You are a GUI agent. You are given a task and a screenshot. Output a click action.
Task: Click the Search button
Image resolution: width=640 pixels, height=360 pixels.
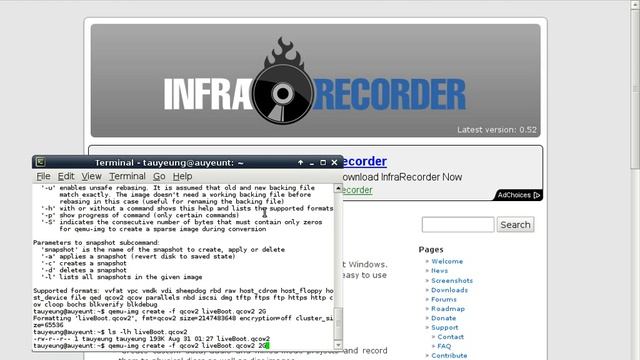515,224
